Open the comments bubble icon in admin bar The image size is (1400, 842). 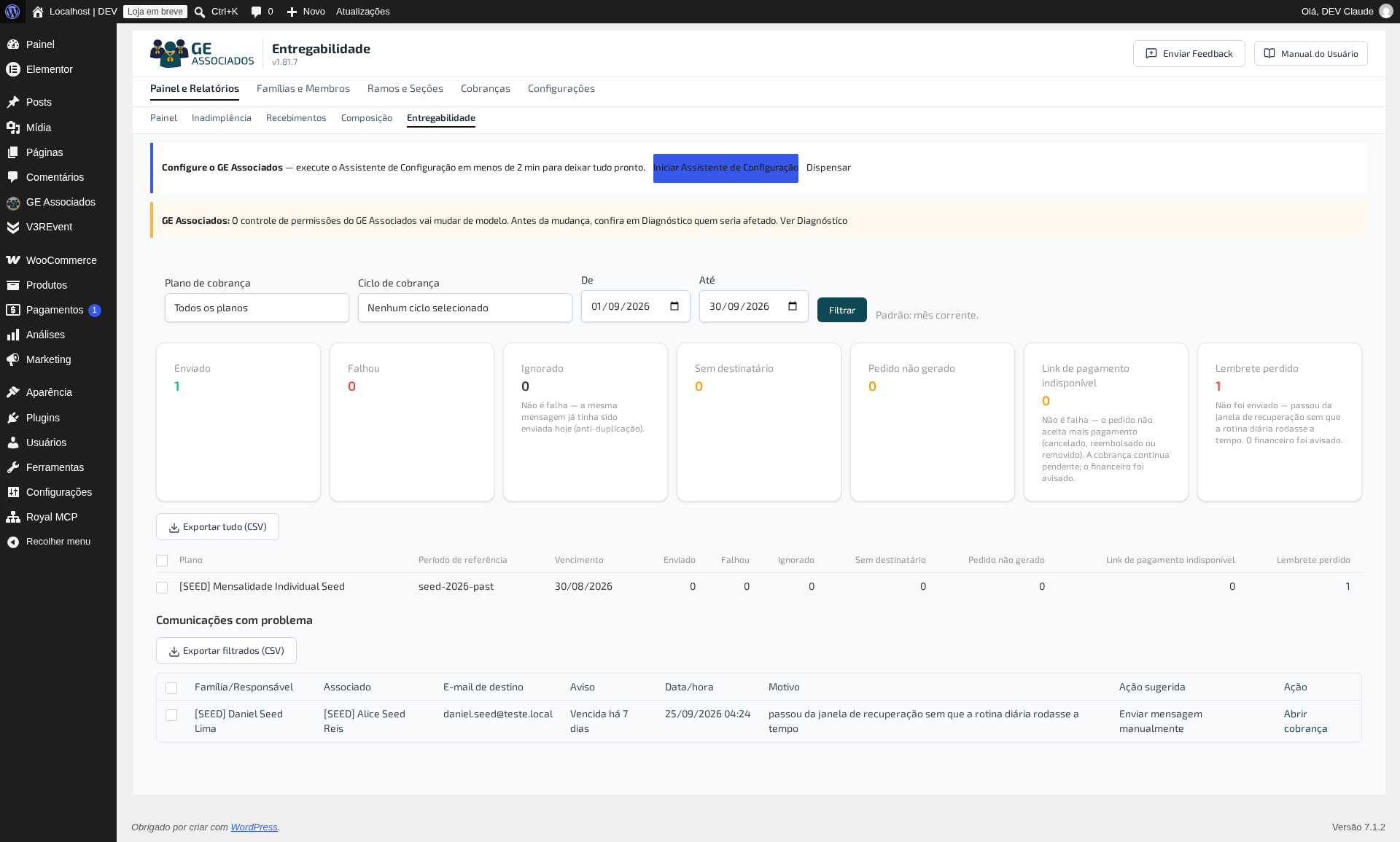click(x=256, y=12)
